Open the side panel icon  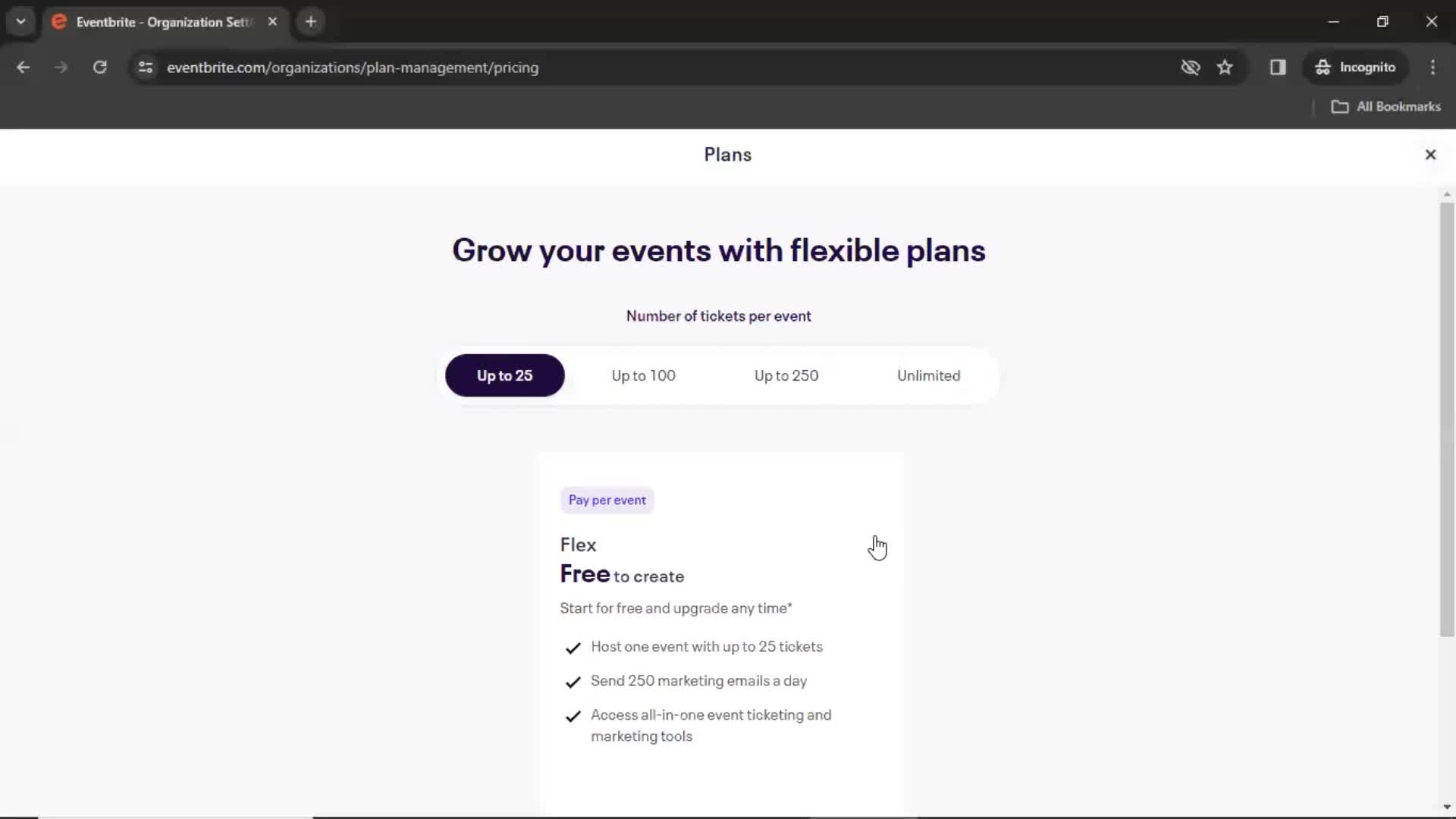[1278, 67]
